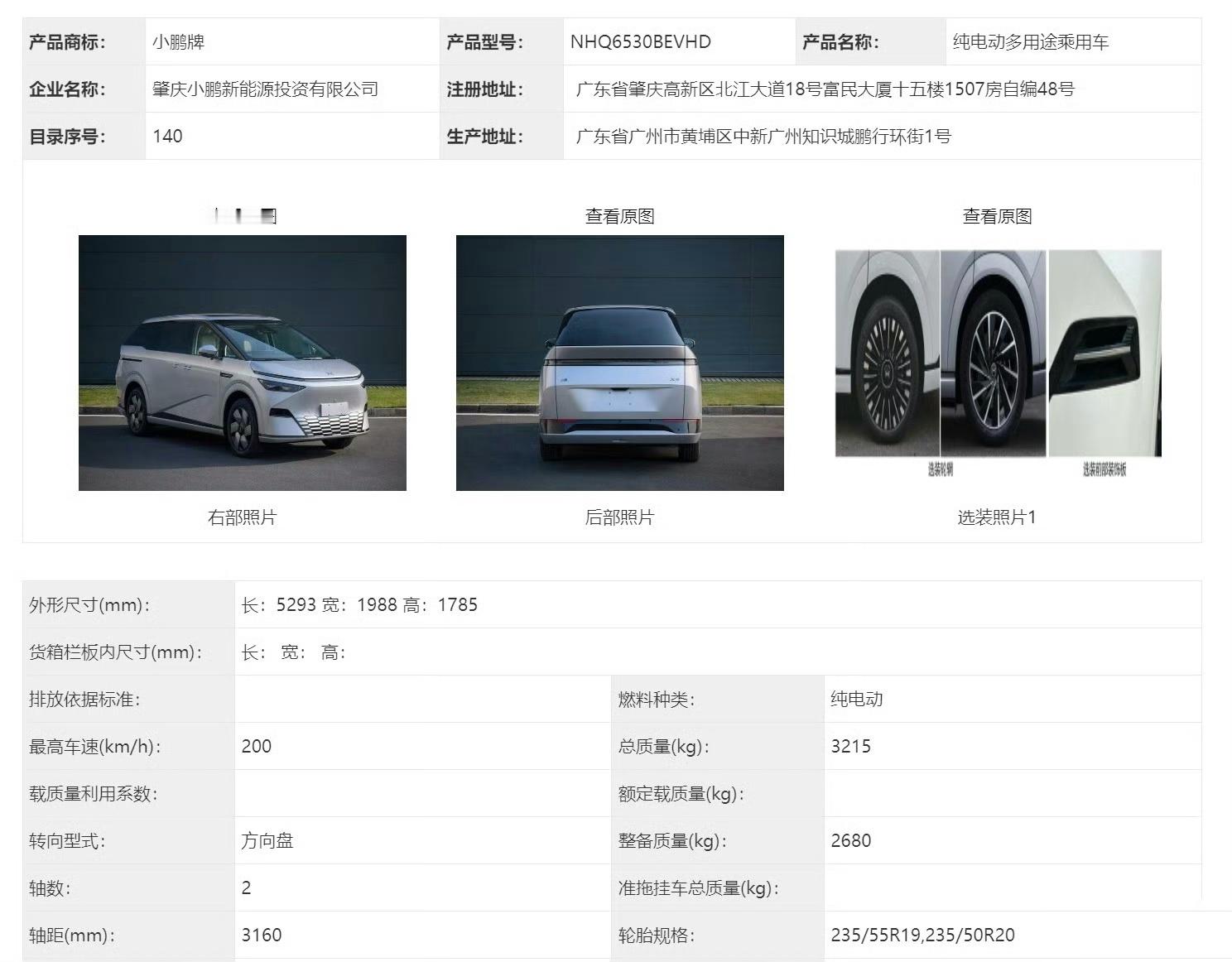Image resolution: width=1232 pixels, height=962 pixels.
Task: Select the brand value 小鹏牌
Action: click(x=179, y=41)
